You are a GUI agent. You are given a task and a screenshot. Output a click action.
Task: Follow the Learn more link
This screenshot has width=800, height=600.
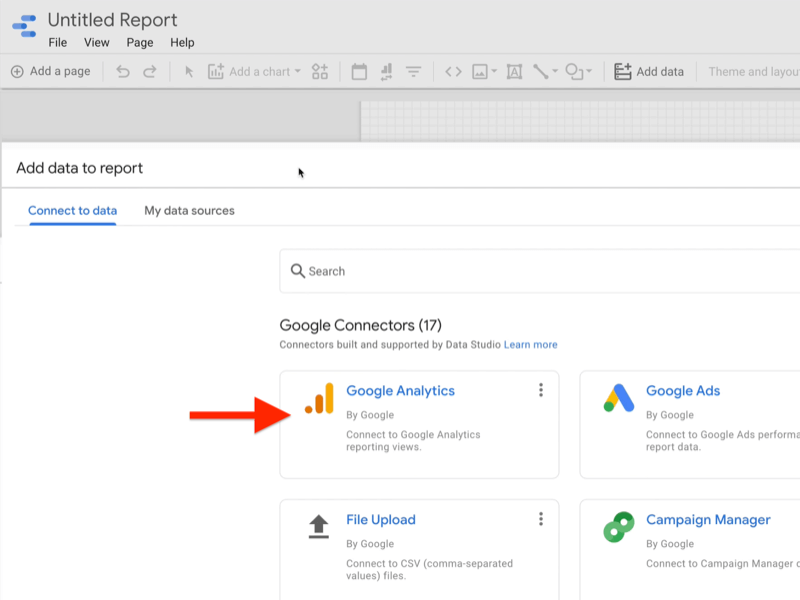531,345
